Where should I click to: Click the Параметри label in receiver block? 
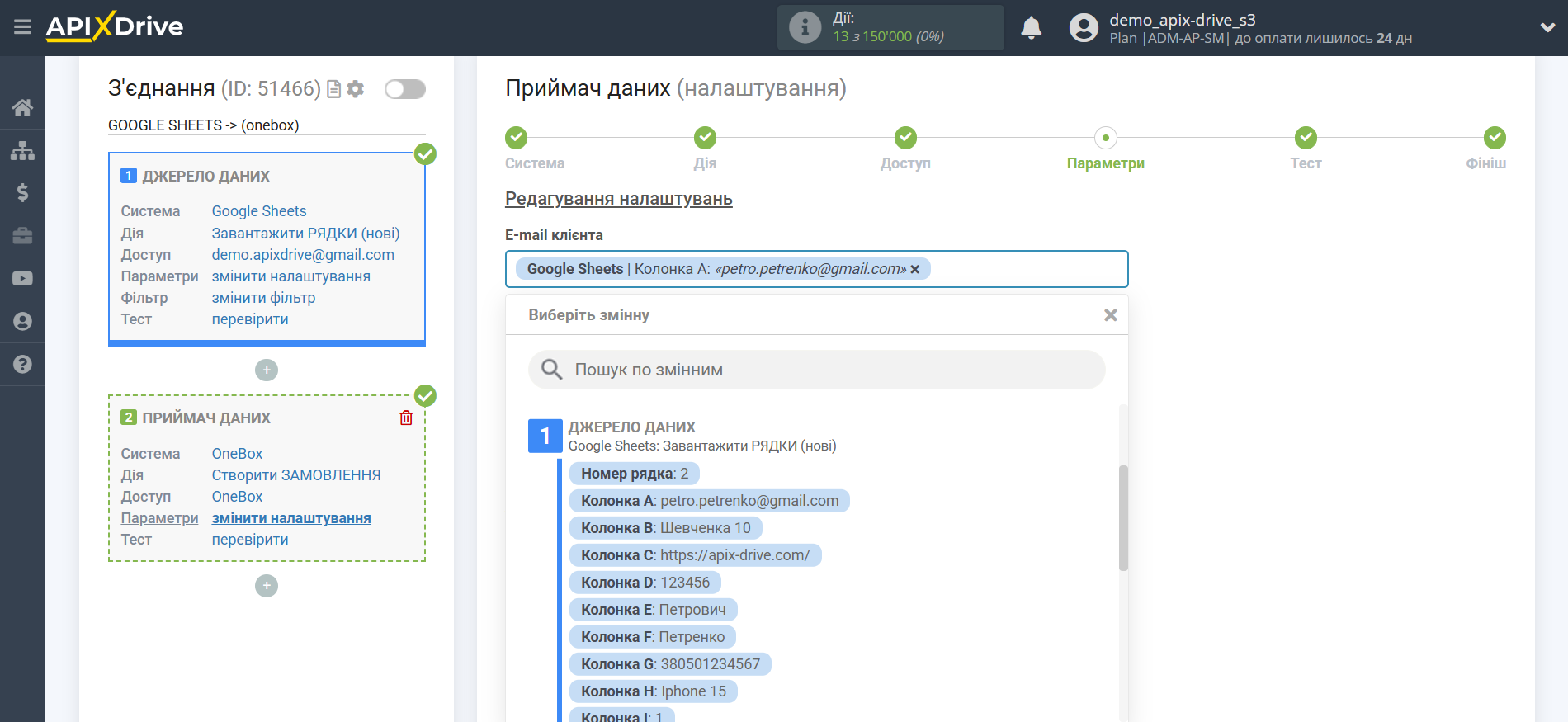pos(159,518)
